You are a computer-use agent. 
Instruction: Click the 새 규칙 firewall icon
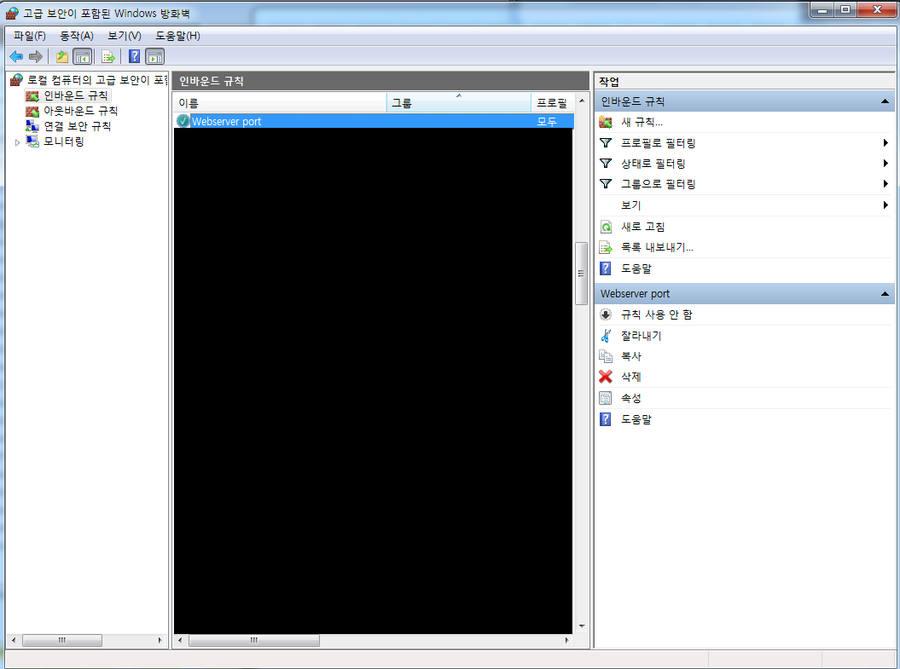click(606, 122)
